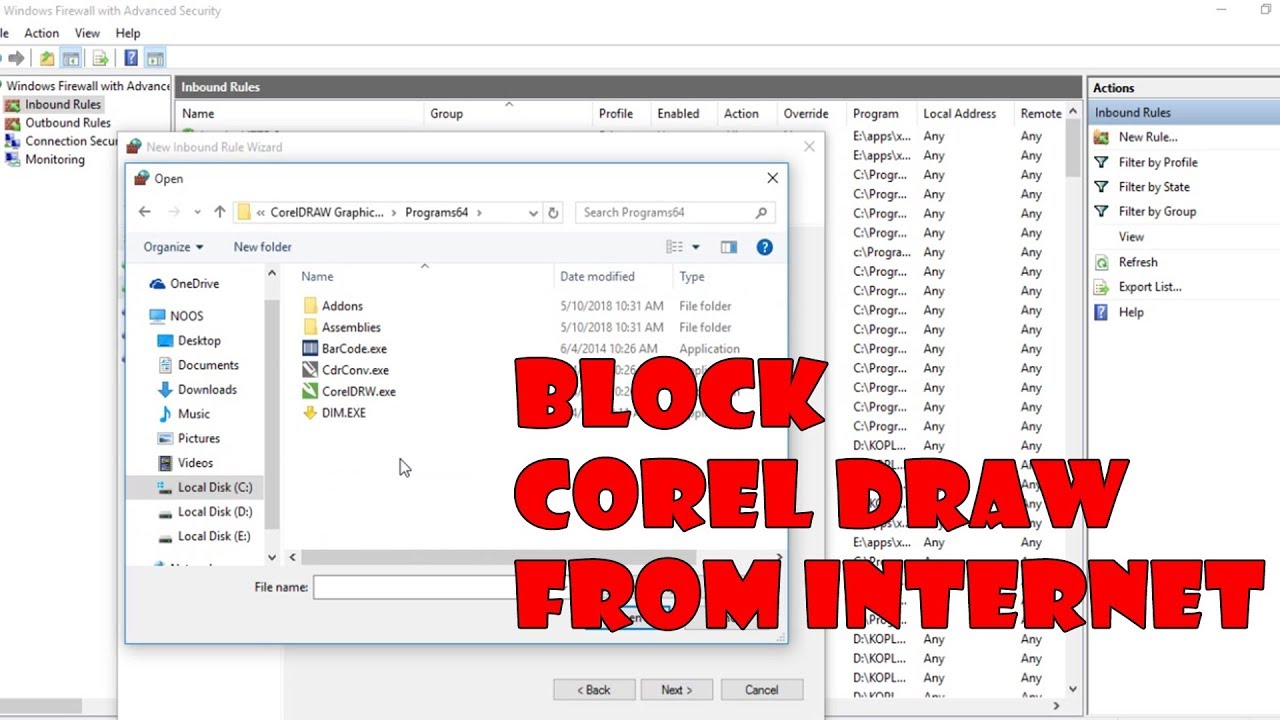Viewport: 1280px width, 720px height.
Task: Click Export List... in Actions pane
Action: pyautogui.click(x=1150, y=287)
